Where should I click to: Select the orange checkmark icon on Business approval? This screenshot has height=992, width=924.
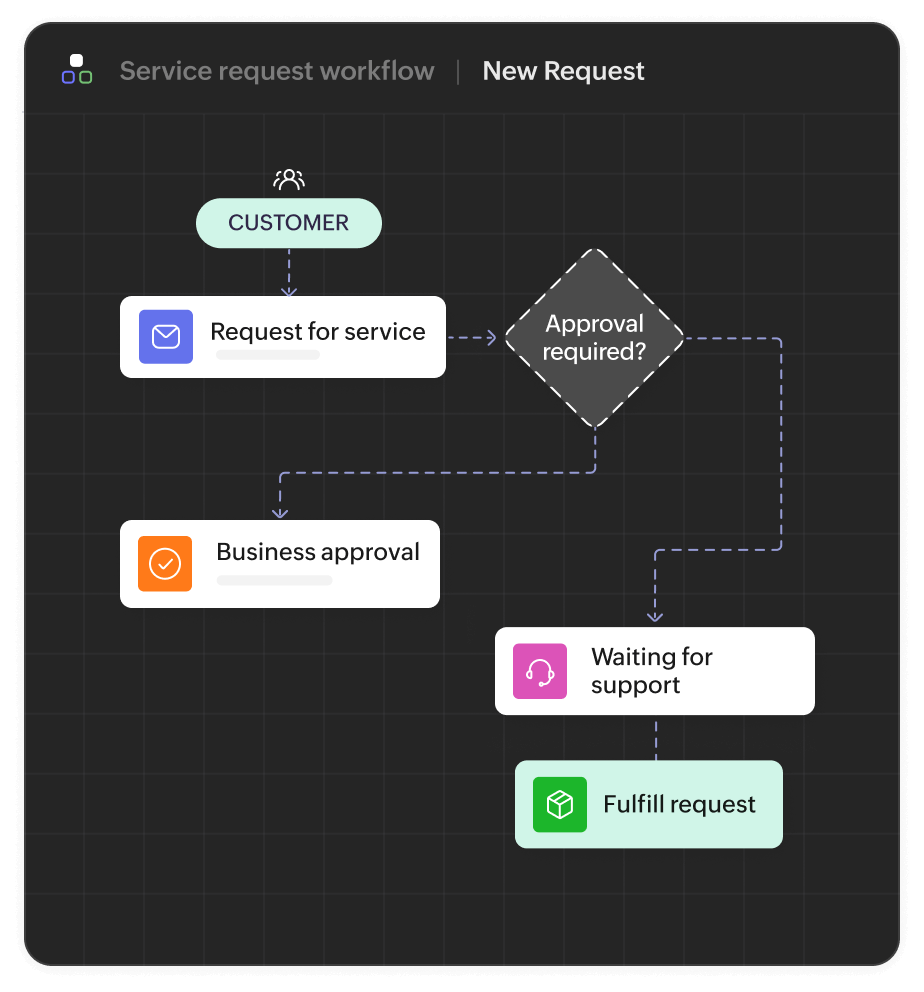(x=165, y=564)
